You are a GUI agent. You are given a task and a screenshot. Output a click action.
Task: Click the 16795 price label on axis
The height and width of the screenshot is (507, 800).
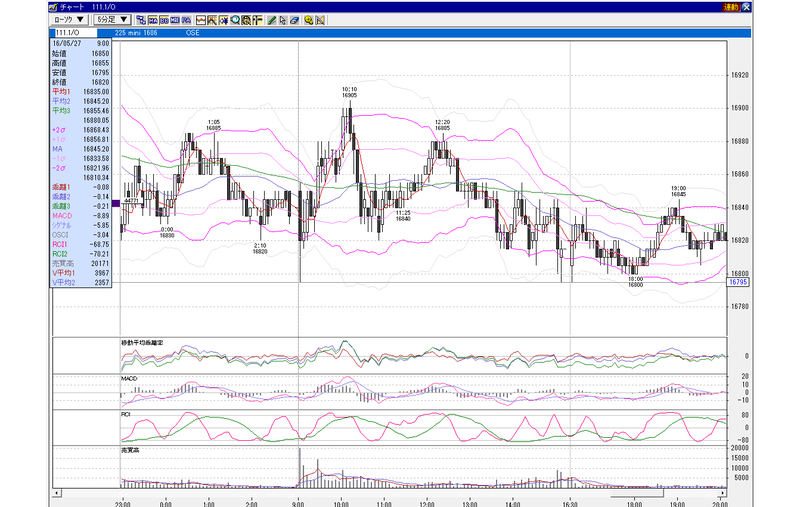(738, 282)
